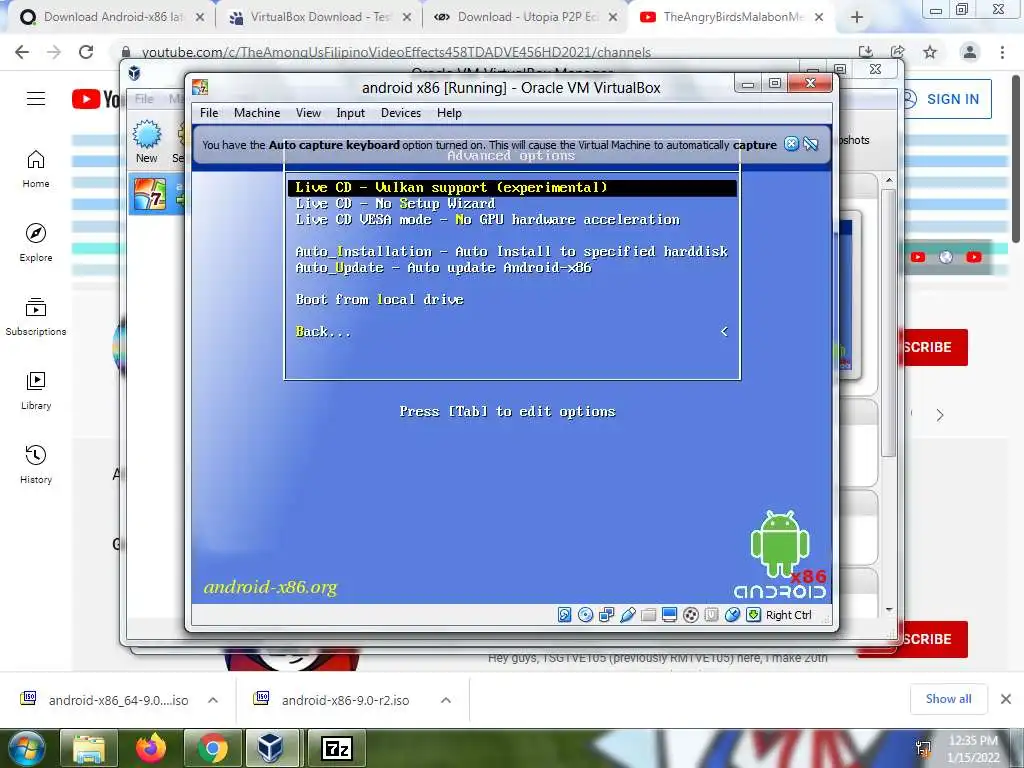Select Live CD - Vulkan support boot entry
This screenshot has width=1024, height=768.
point(512,188)
